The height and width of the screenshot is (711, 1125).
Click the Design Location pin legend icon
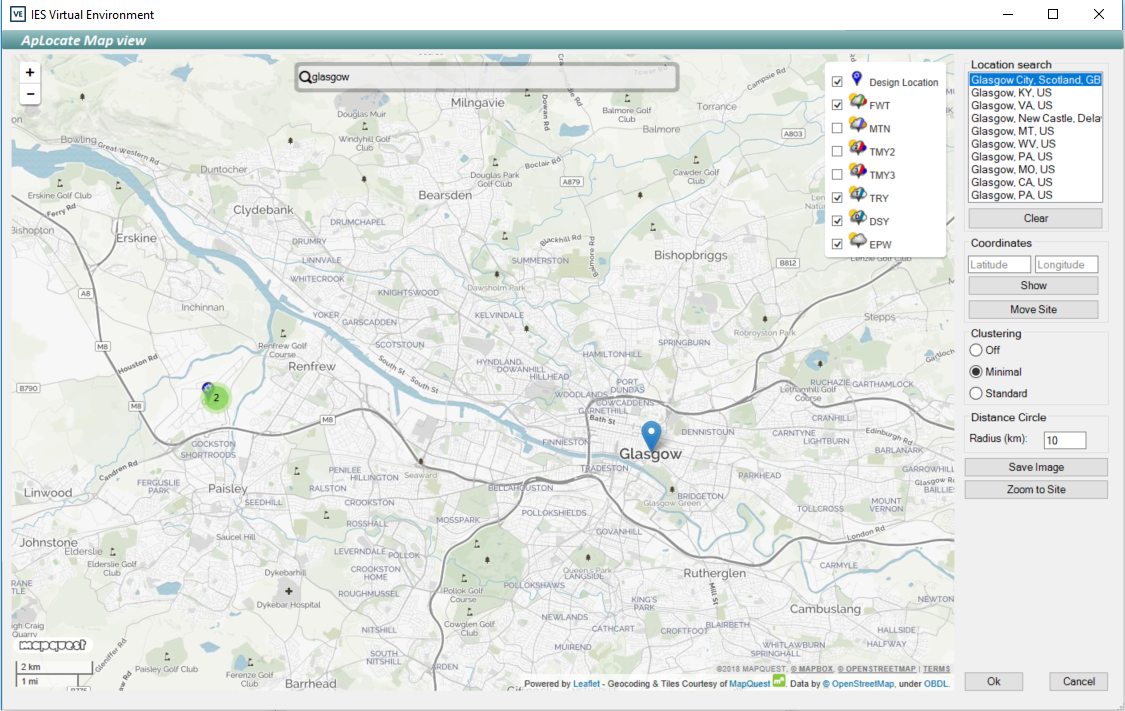[x=856, y=80]
